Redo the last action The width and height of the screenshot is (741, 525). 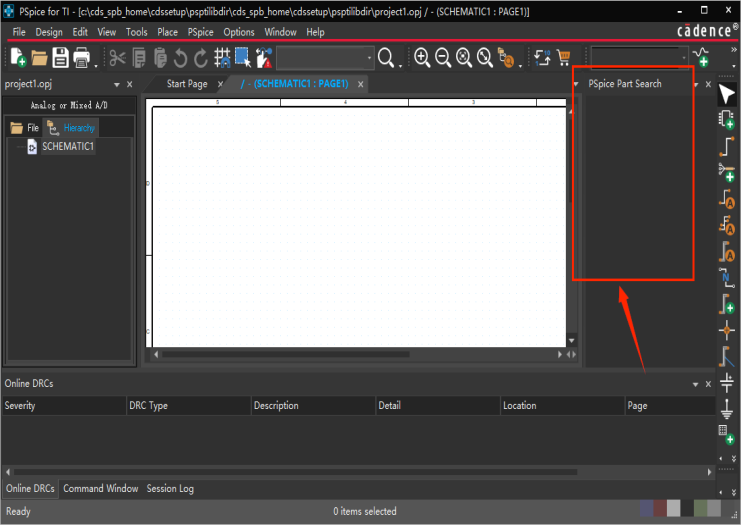click(x=201, y=58)
